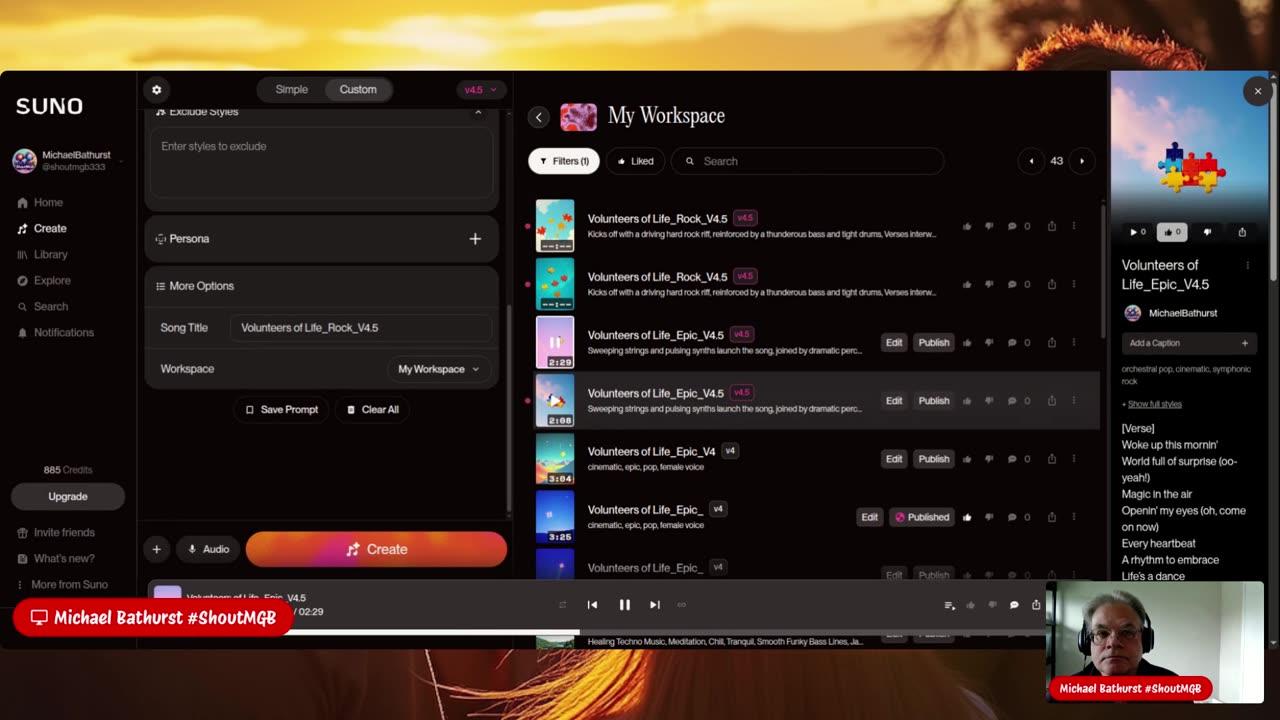Open the play queue icon in player bar
This screenshot has width=1280, height=720.
tap(949, 605)
